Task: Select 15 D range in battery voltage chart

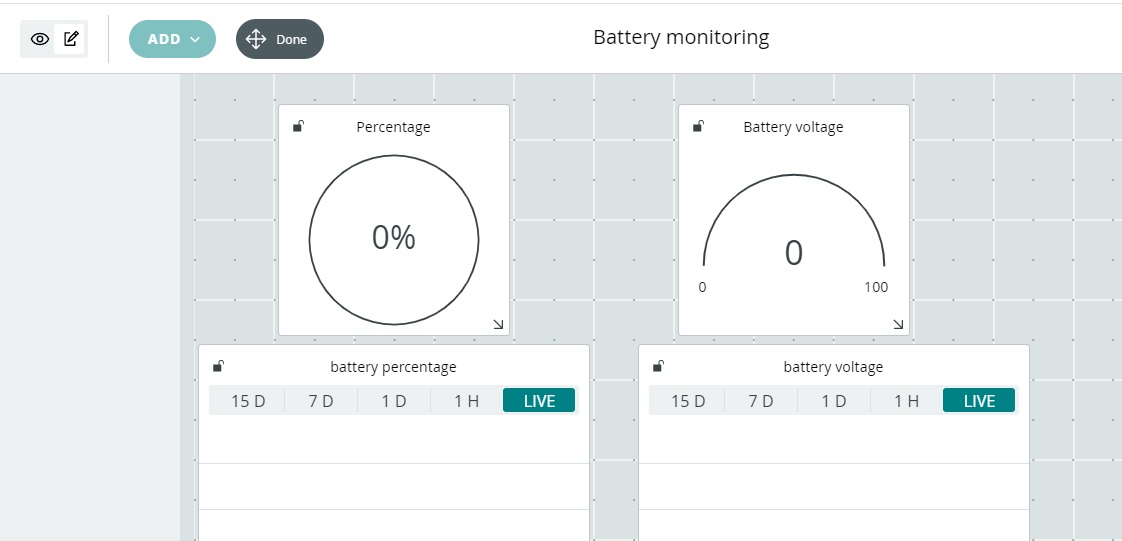Action: point(688,401)
